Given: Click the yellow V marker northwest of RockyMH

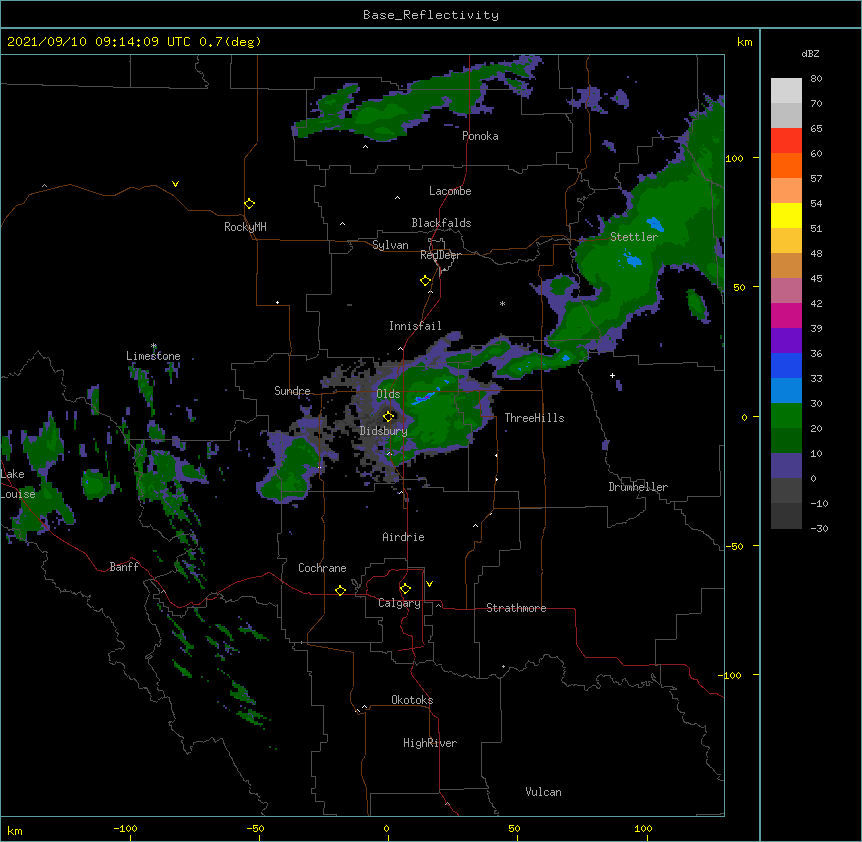Looking at the screenshot, I should tap(175, 184).
